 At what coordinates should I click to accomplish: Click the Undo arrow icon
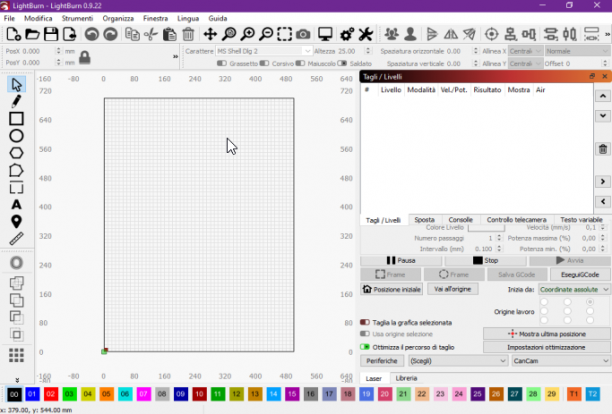tap(92, 34)
